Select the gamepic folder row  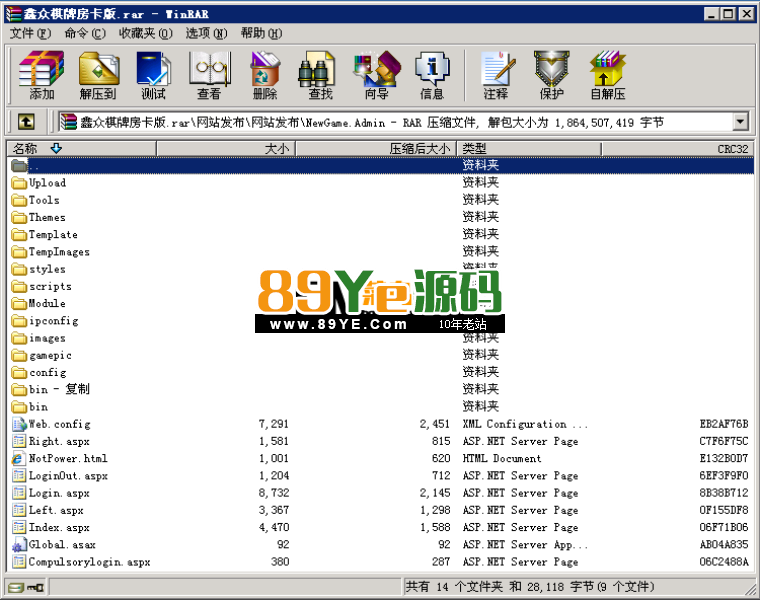(380, 355)
